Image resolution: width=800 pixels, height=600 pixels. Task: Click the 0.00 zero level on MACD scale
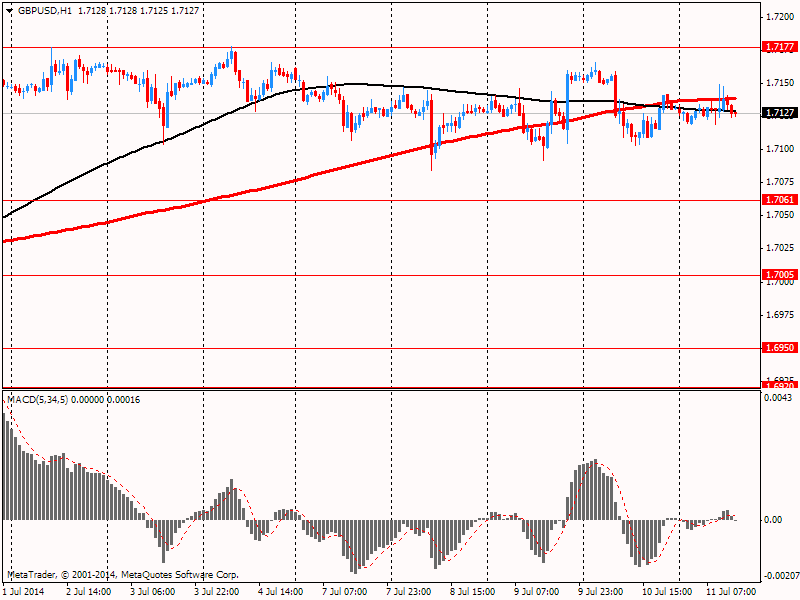[x=773, y=519]
